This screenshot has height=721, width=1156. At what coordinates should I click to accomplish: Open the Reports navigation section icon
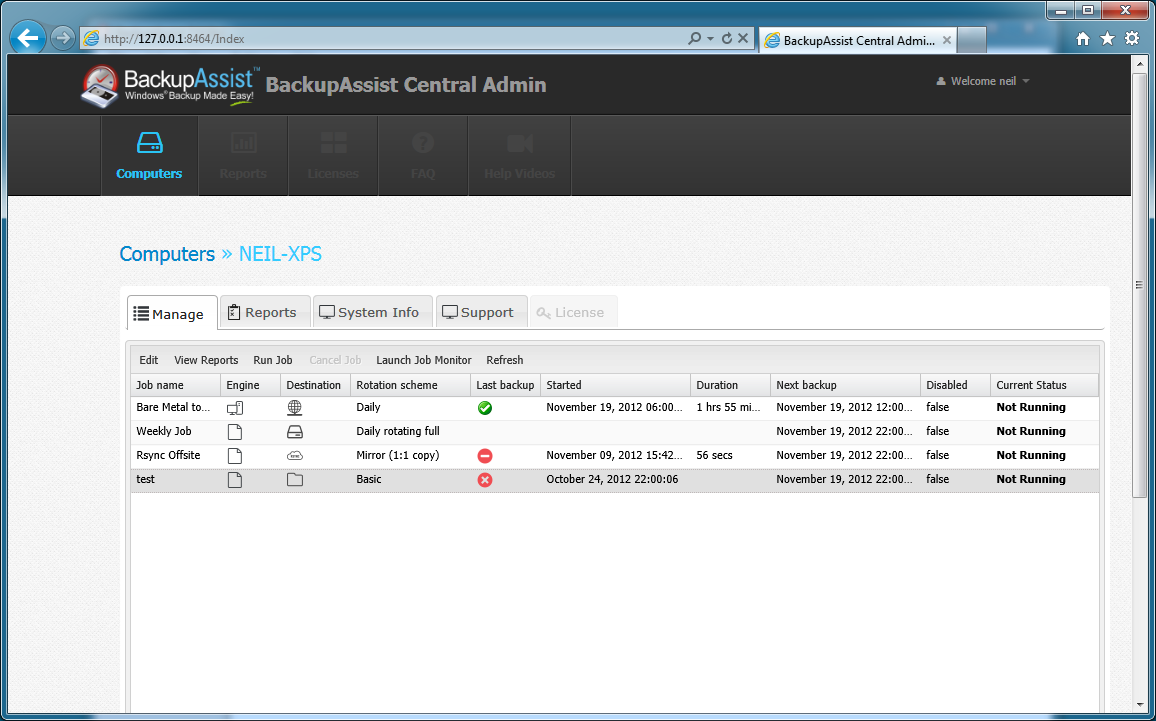click(243, 142)
